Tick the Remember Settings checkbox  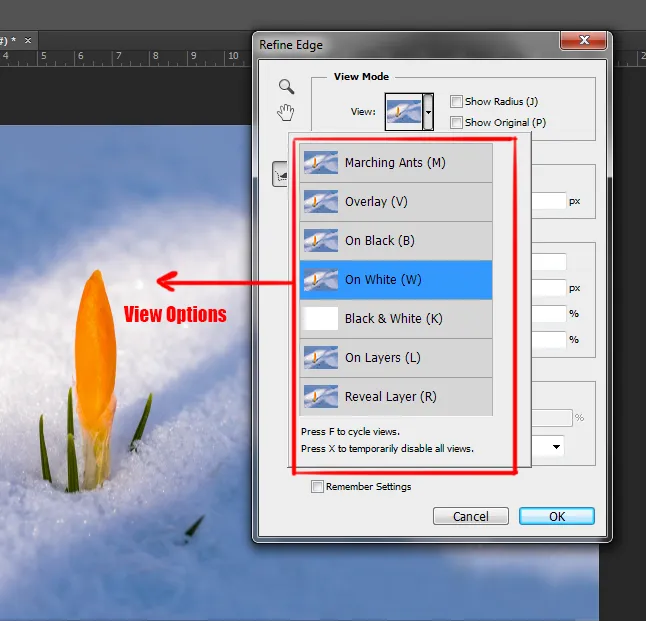click(x=317, y=487)
